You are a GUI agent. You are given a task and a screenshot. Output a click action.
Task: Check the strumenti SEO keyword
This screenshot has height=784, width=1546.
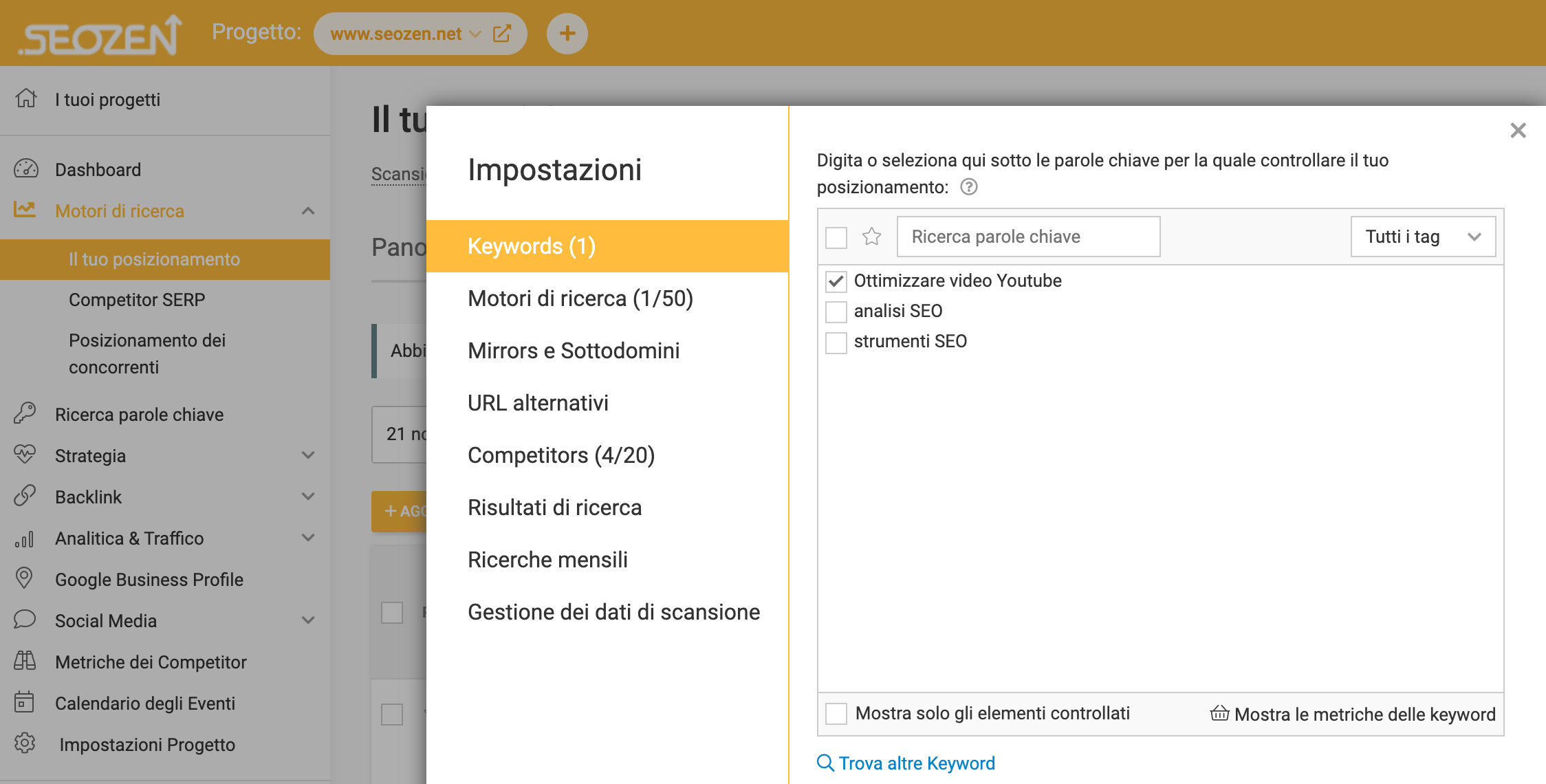[836, 342]
